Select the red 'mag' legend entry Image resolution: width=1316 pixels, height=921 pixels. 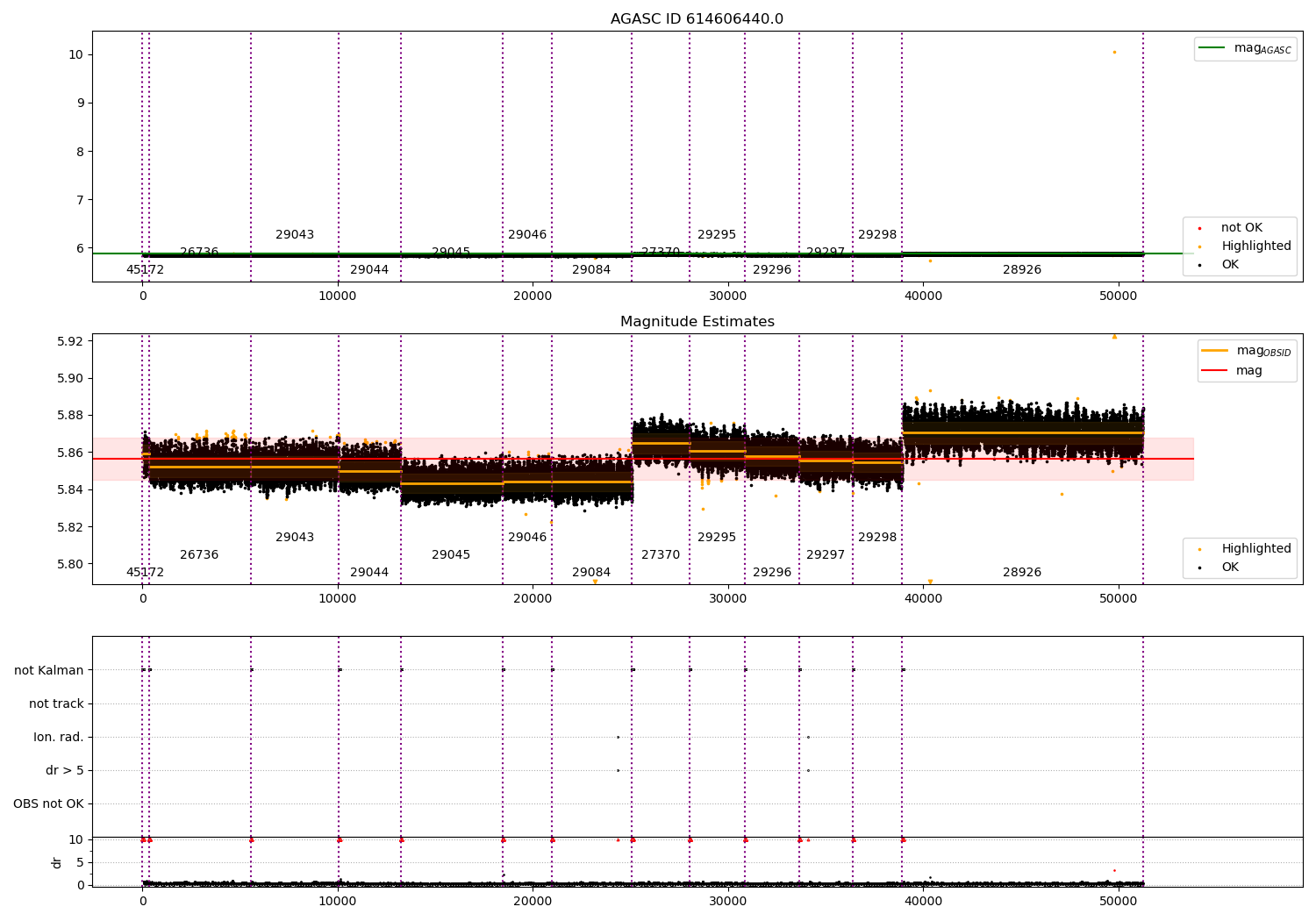1233,371
